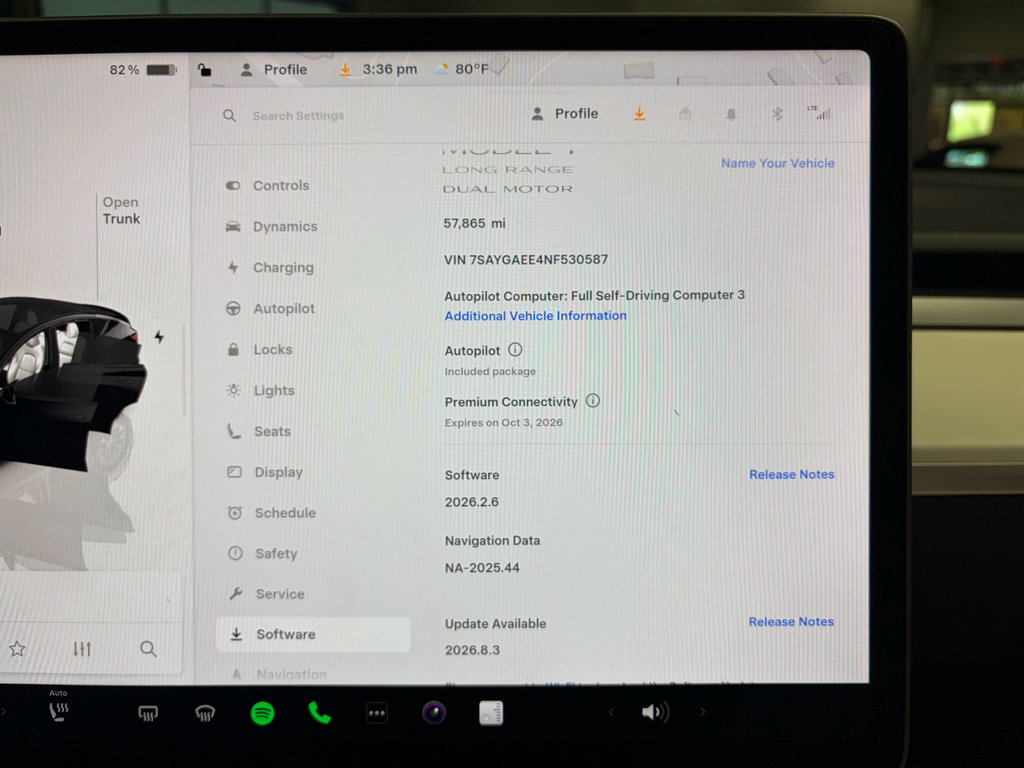Tap the LTE signal strength icon
1024x768 pixels.
pos(820,113)
